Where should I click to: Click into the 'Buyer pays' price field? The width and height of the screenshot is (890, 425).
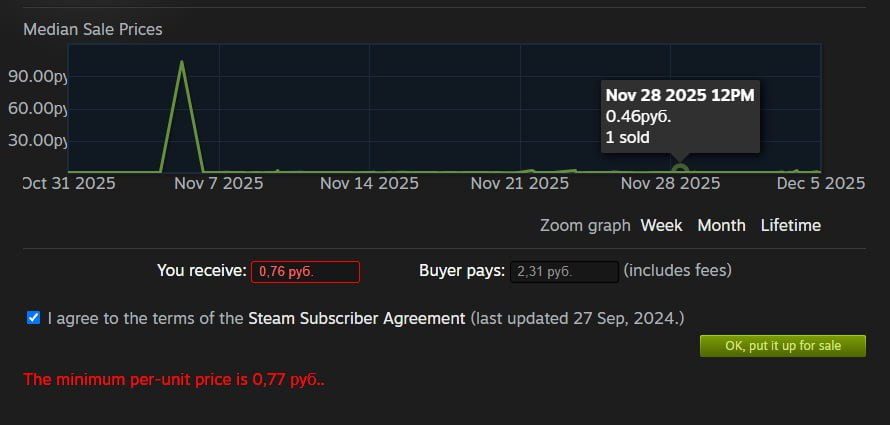[564, 271]
